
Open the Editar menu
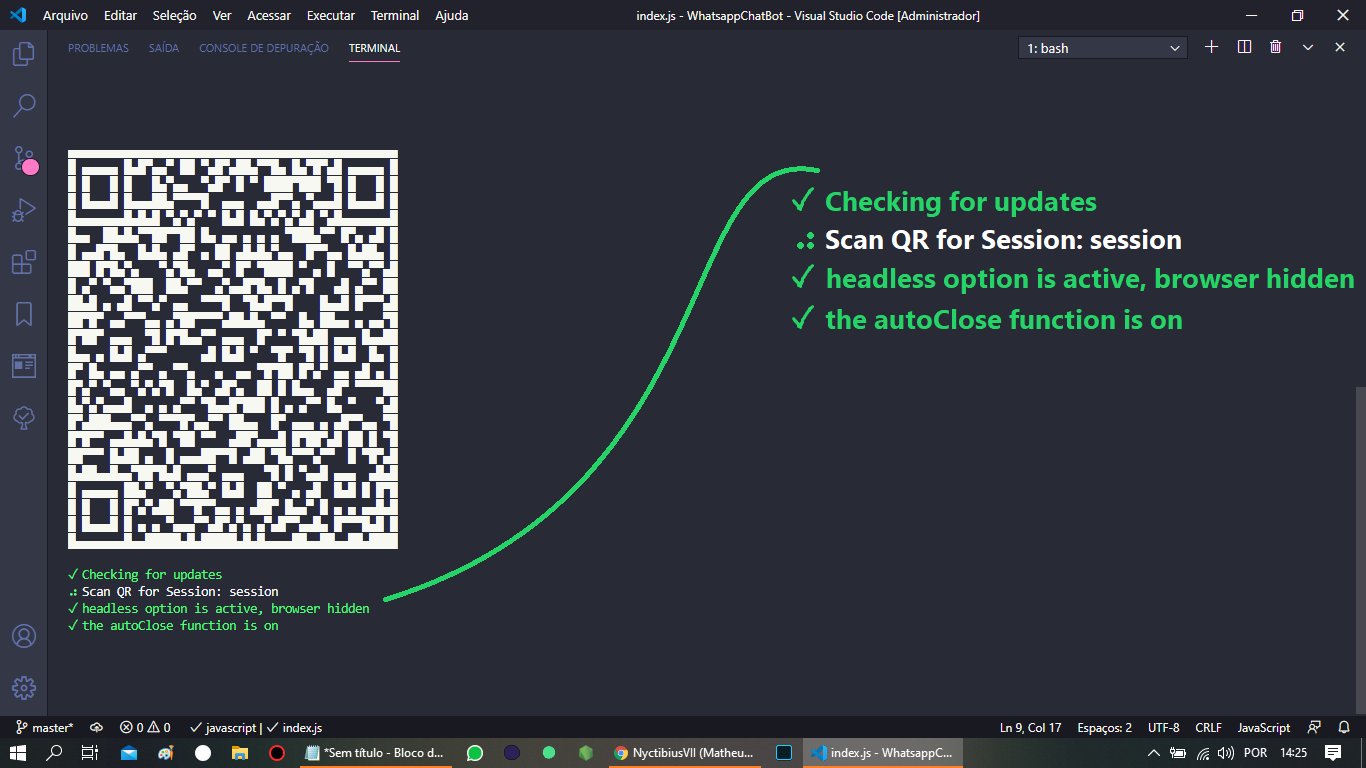coord(120,16)
